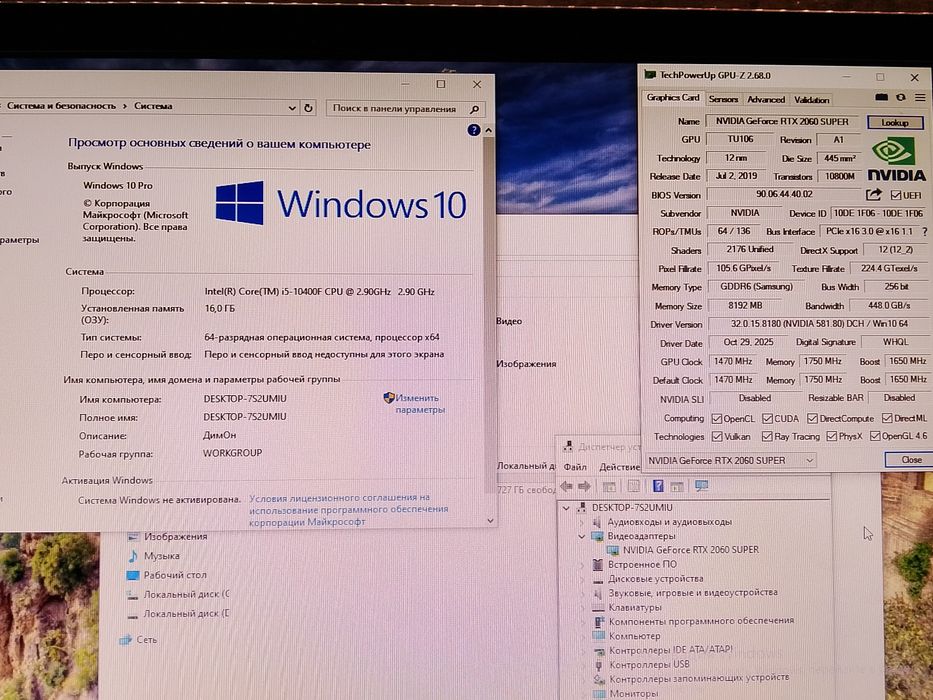Image resolution: width=933 pixels, height=700 pixels.
Task: Select the Graphics Card tab in GPU-Z
Action: tap(673, 98)
